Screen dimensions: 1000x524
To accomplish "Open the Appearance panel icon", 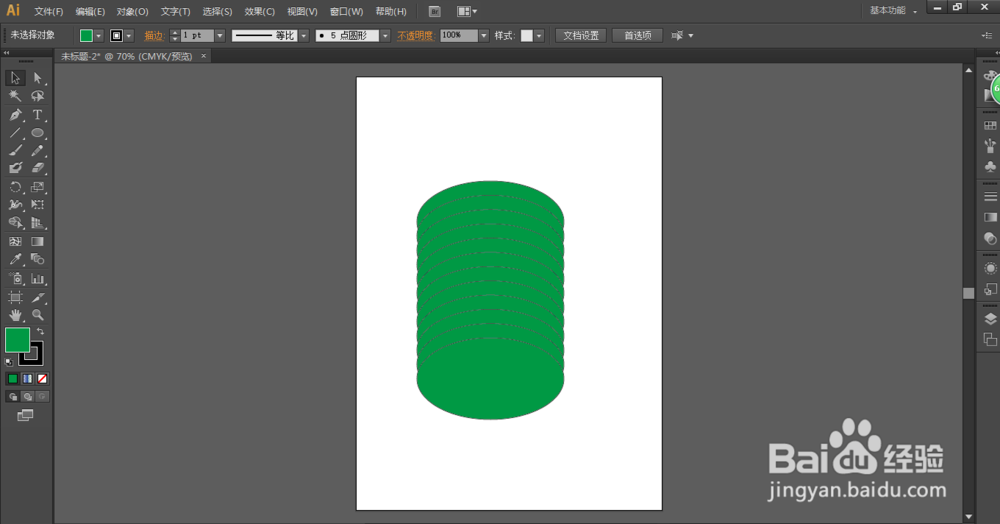I will click(x=990, y=268).
